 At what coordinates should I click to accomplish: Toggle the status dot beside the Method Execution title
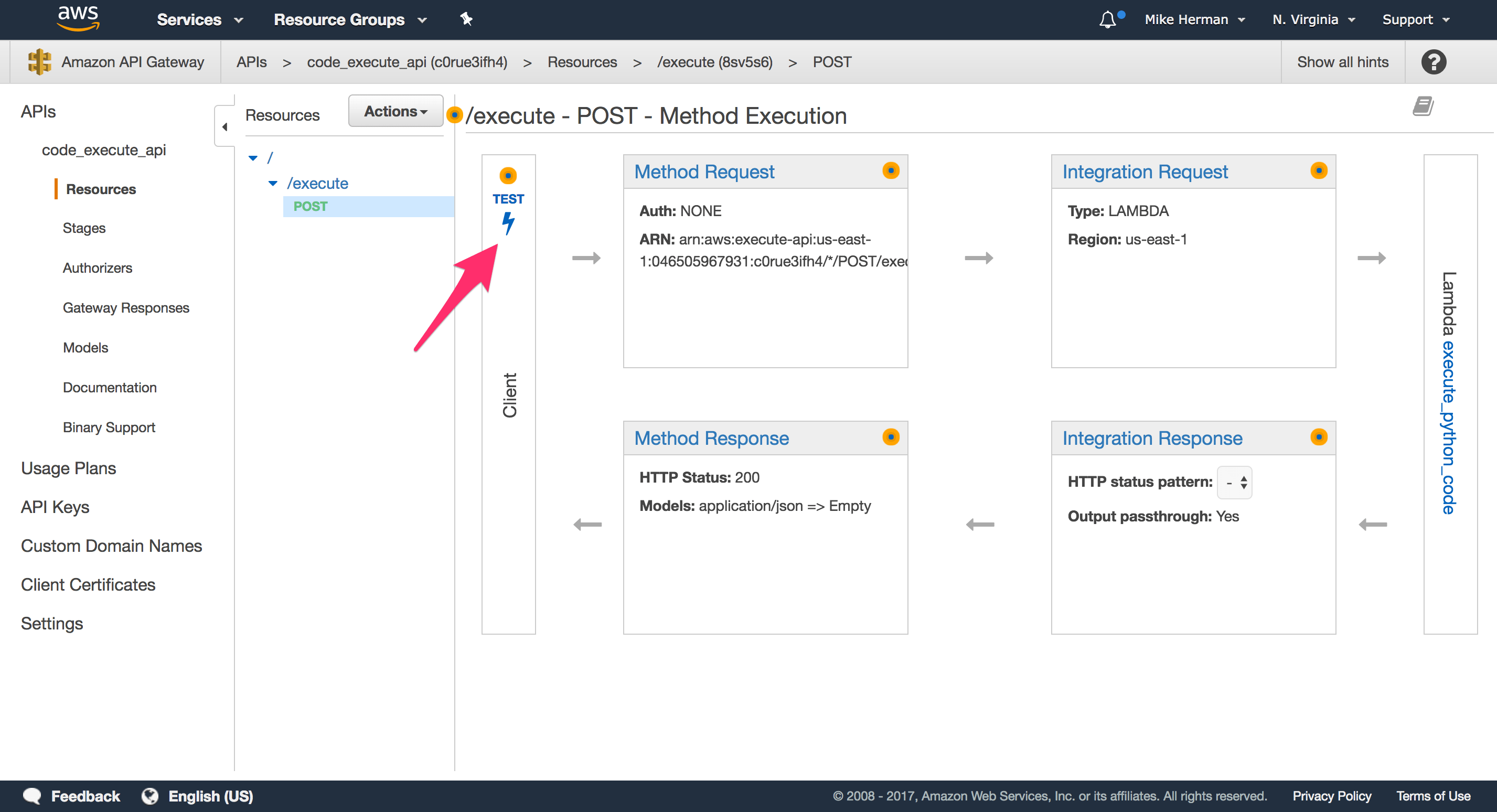coord(454,115)
